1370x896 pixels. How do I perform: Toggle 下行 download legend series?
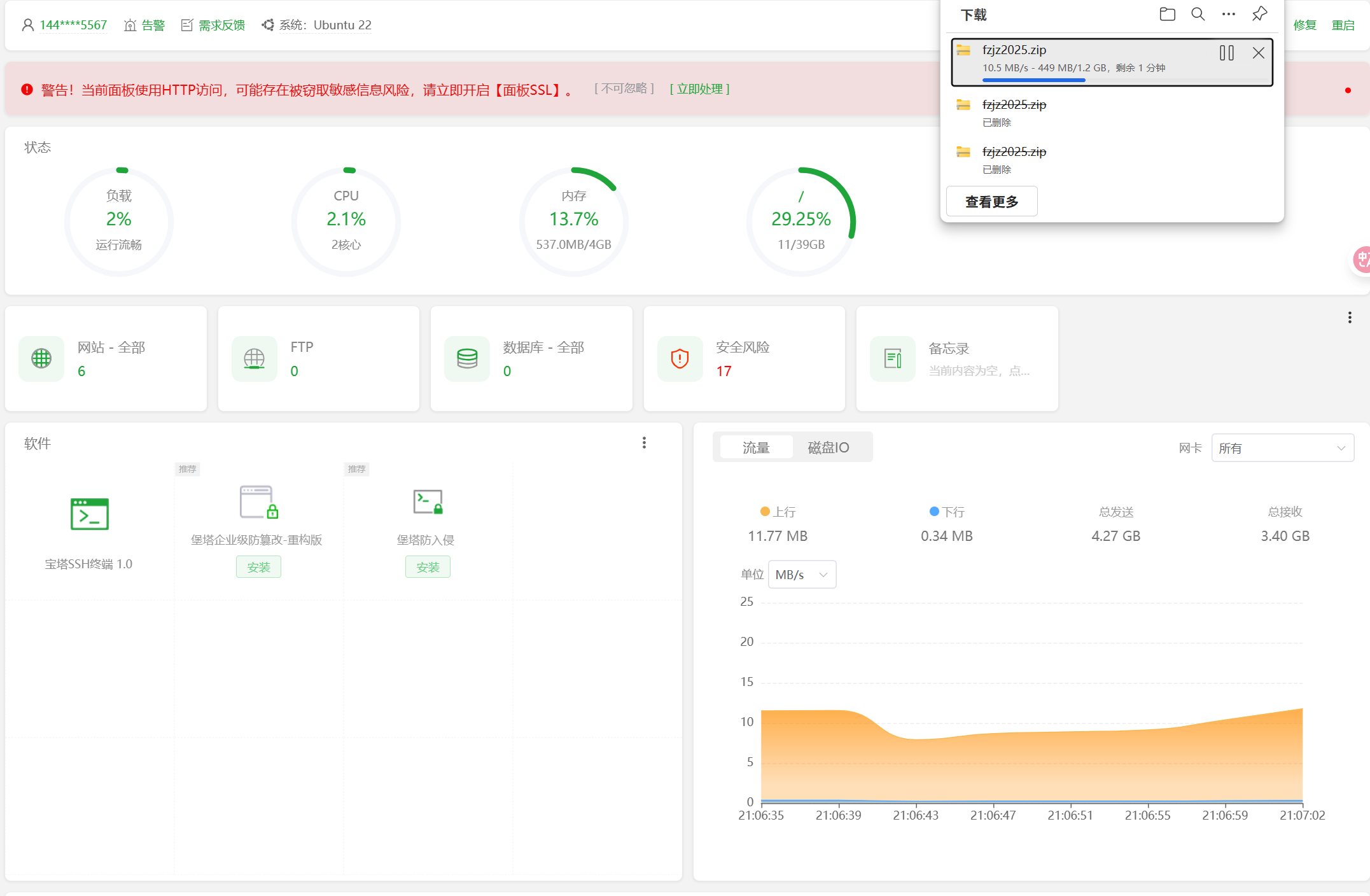coord(947,512)
